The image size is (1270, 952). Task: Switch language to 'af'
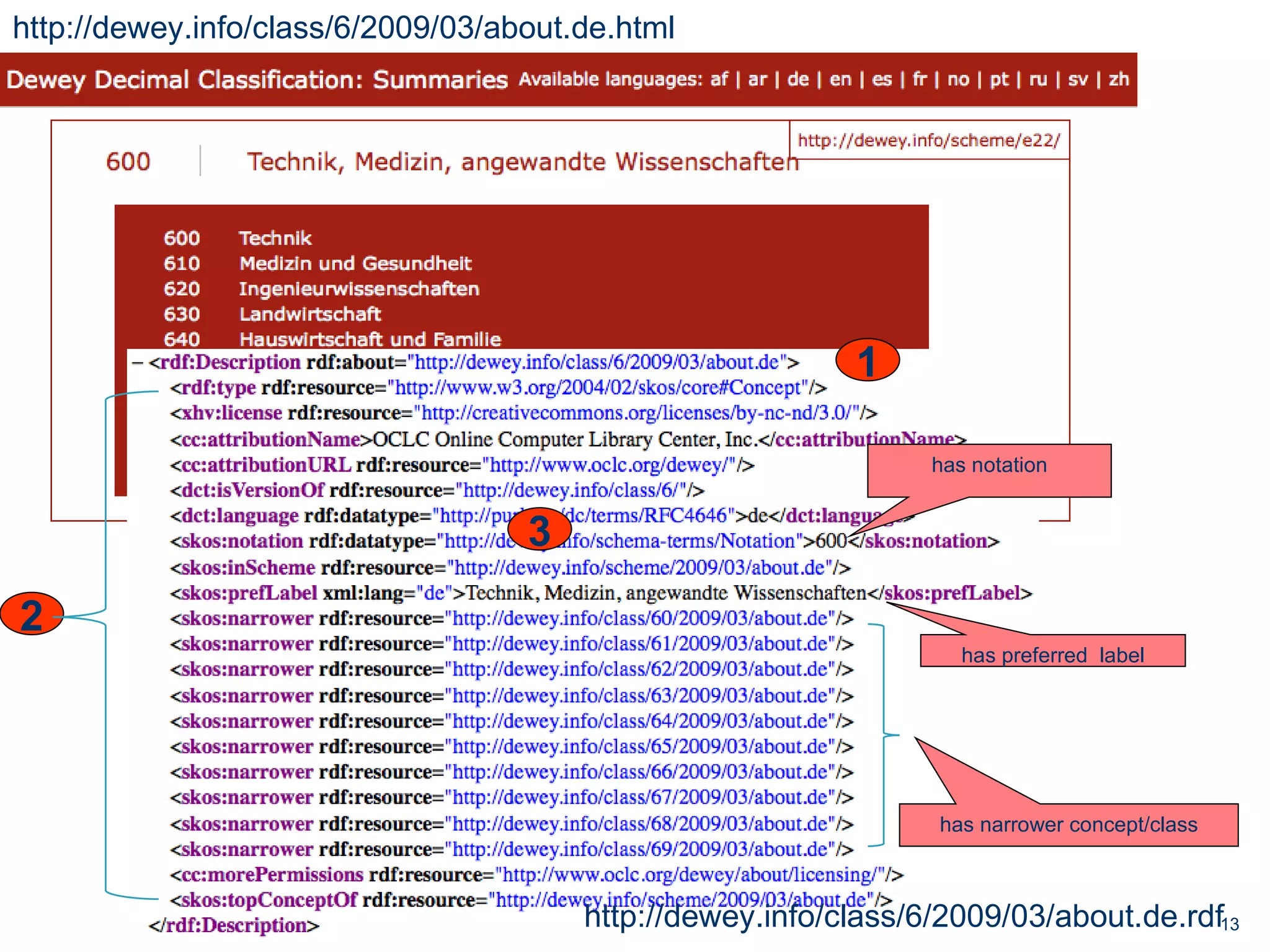pyautogui.click(x=719, y=80)
